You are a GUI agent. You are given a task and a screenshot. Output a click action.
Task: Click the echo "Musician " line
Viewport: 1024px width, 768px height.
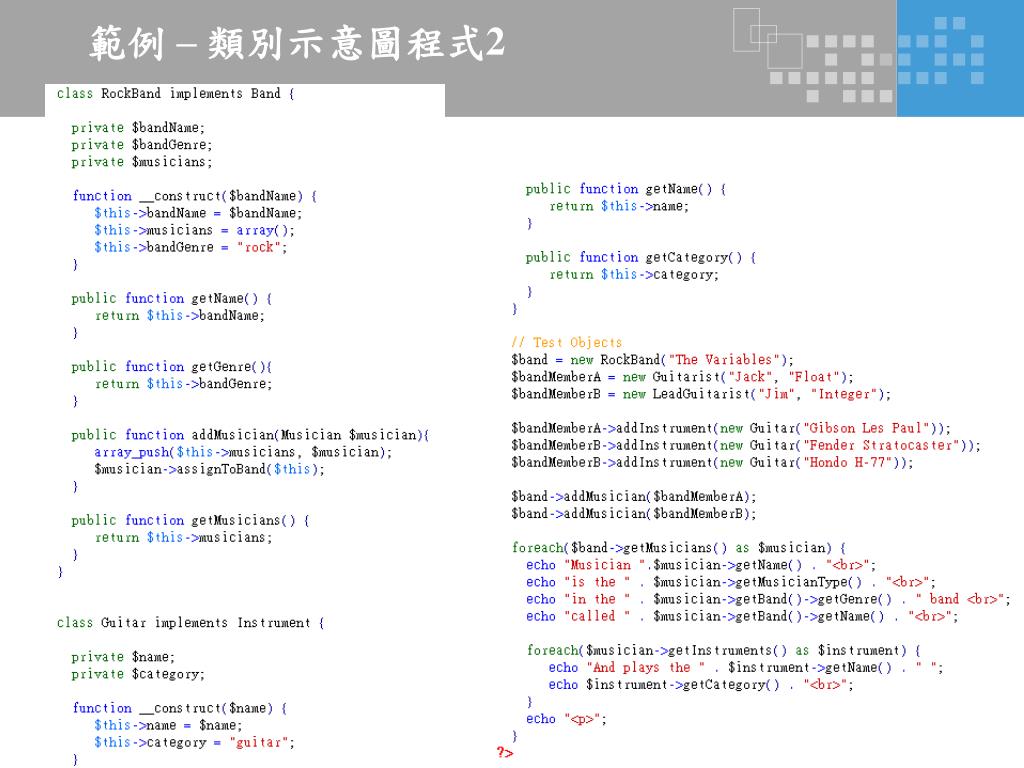(x=701, y=565)
